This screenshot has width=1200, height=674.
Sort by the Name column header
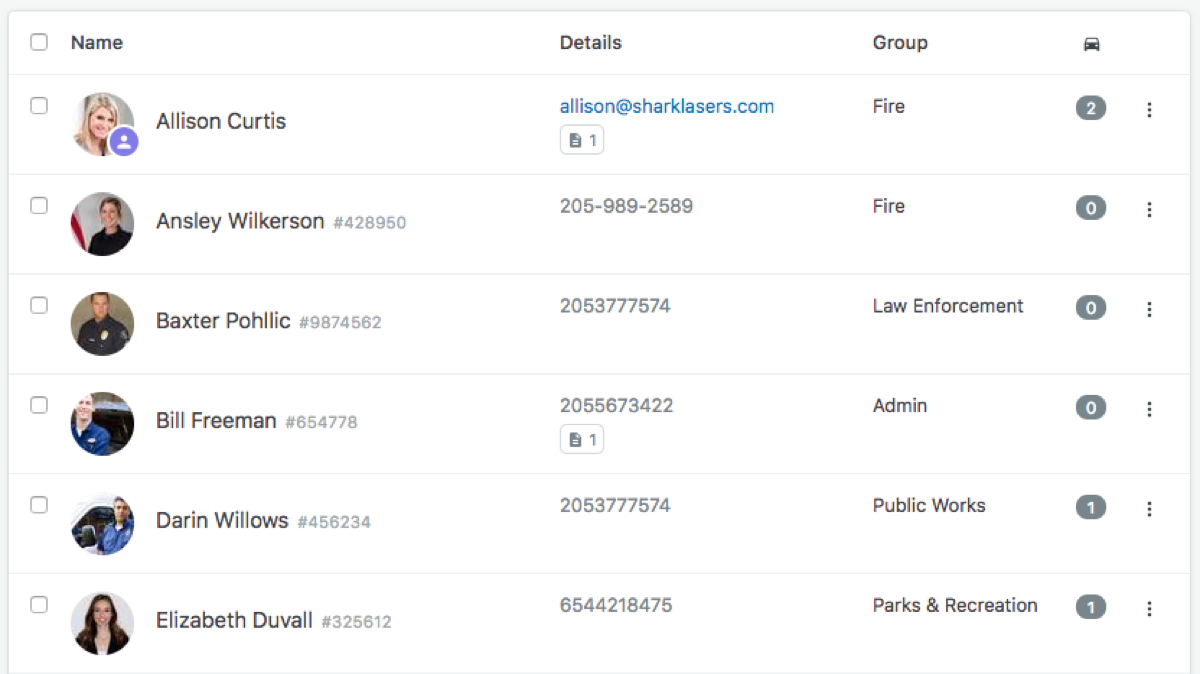coord(97,43)
